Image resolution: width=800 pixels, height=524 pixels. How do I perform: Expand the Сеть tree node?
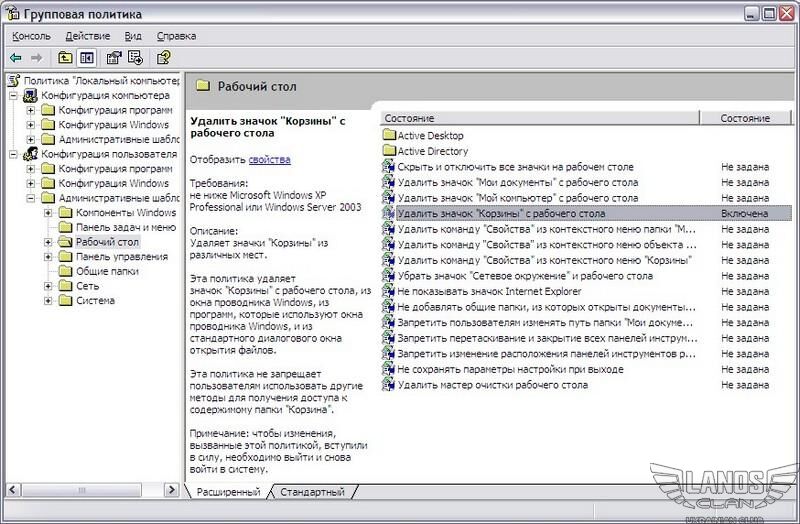(48, 286)
